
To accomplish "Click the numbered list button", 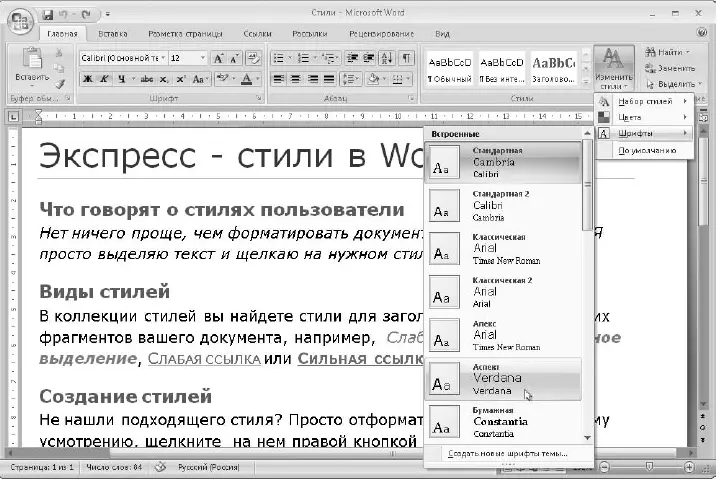I will [303, 58].
